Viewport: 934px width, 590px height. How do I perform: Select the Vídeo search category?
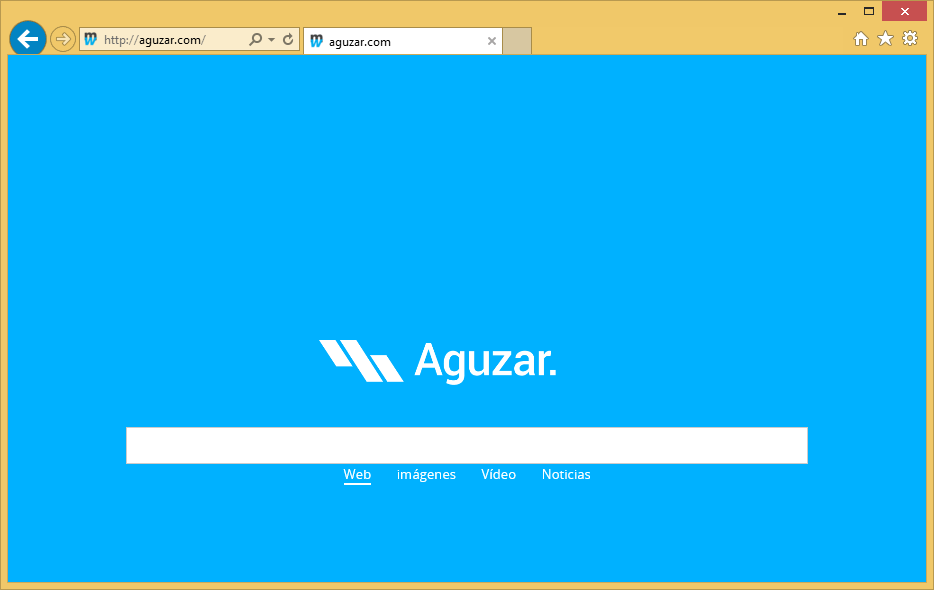click(x=498, y=474)
